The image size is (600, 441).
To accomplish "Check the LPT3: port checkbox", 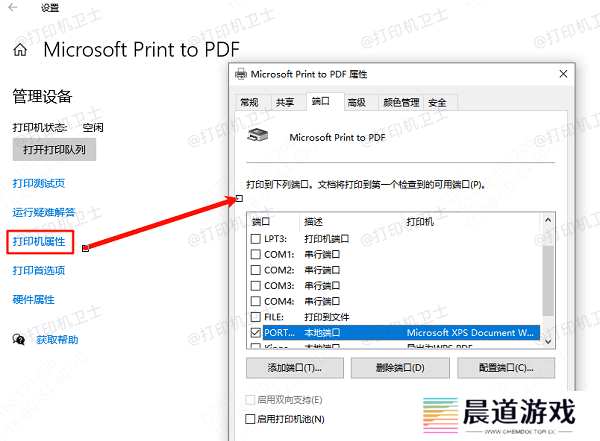I will click(x=255, y=239).
